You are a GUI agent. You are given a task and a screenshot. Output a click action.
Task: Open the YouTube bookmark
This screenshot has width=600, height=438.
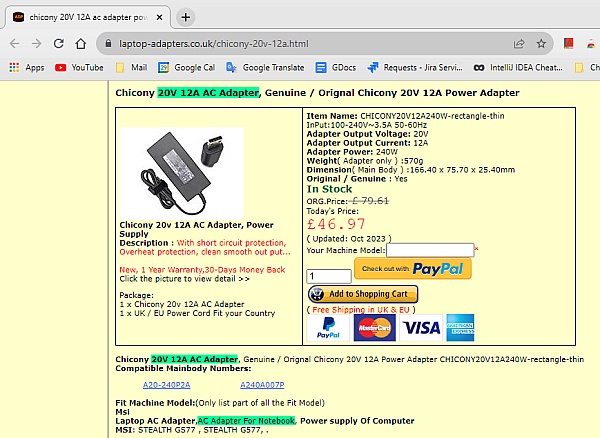pos(80,68)
